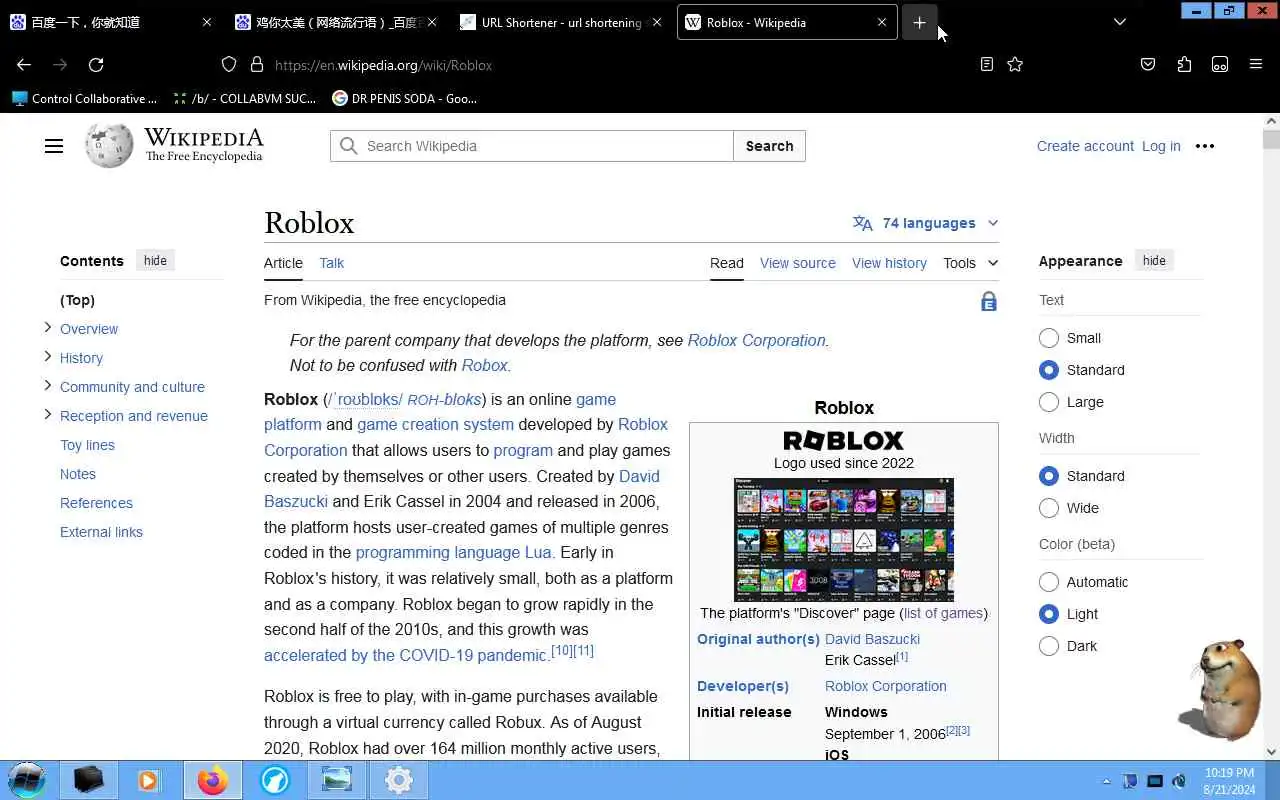Switch to the 鸡你太美 browser tab

(x=338, y=22)
